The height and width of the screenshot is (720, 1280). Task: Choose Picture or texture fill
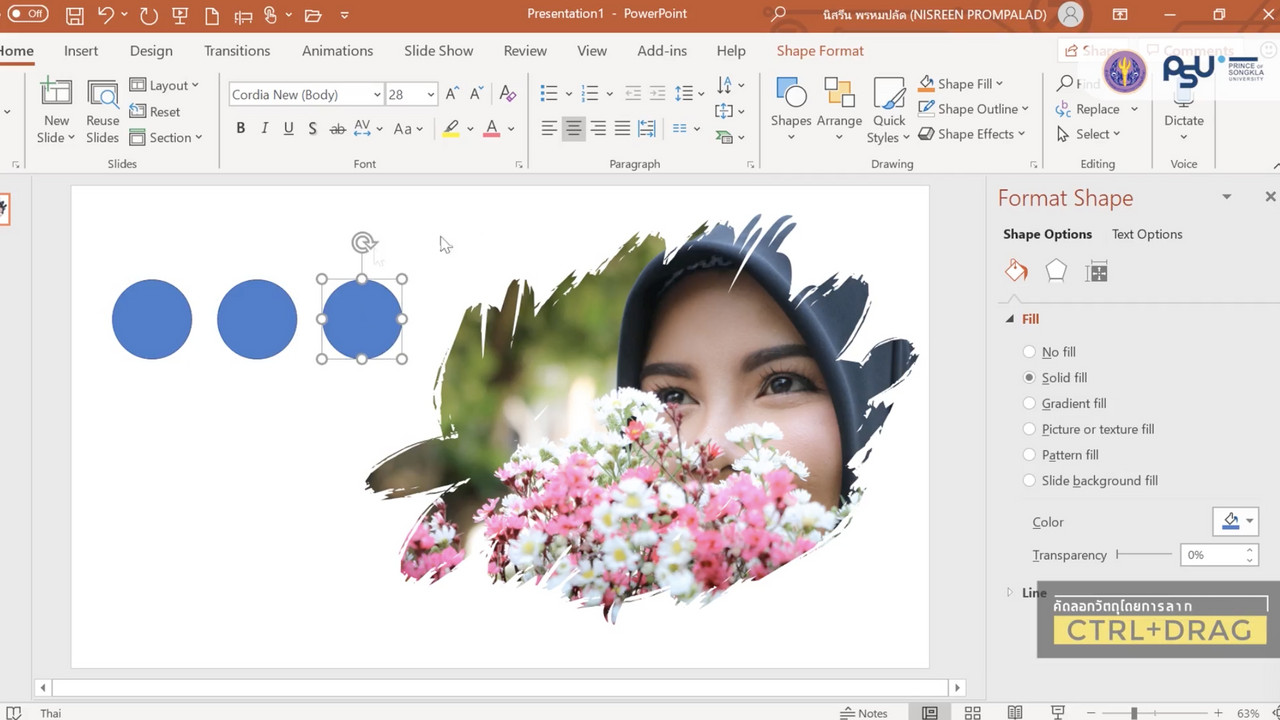(x=1089, y=429)
